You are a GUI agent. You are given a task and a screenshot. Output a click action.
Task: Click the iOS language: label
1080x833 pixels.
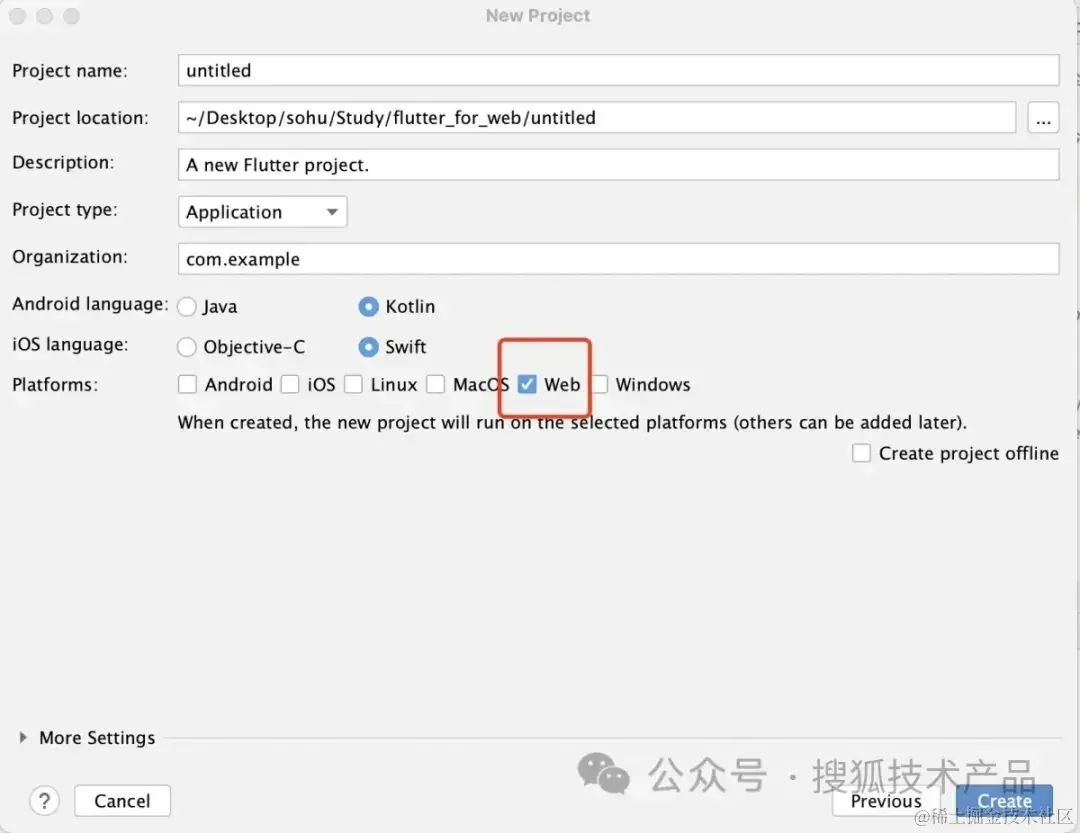point(70,344)
